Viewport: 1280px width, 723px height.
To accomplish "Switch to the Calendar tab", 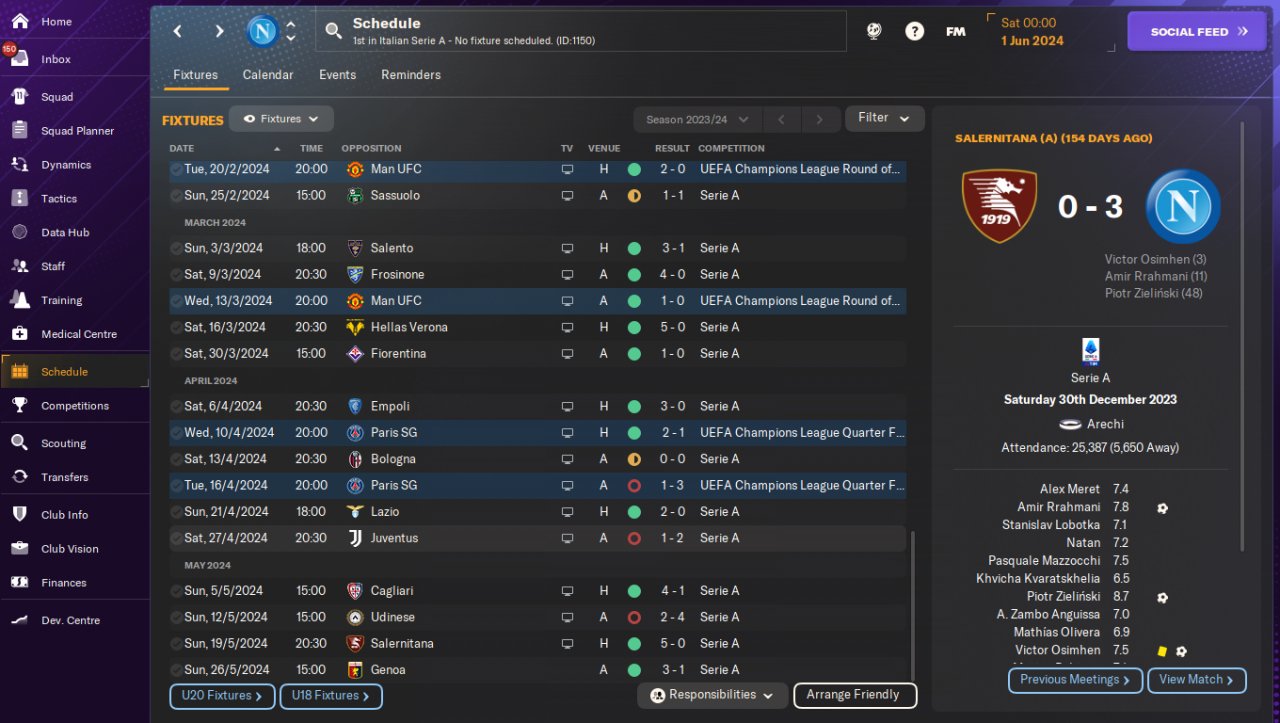I will pyautogui.click(x=268, y=75).
